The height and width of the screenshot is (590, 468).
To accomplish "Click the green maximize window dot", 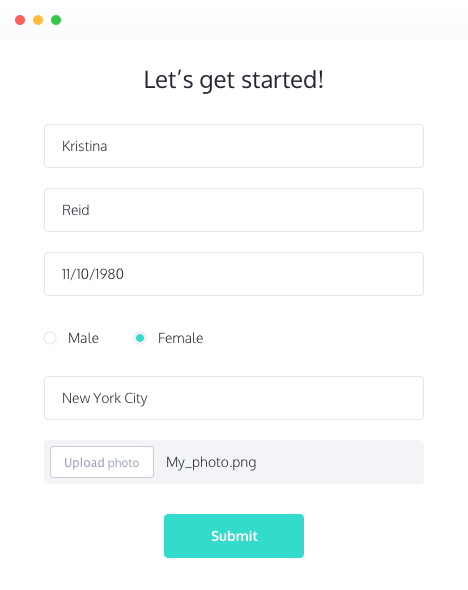I will point(56,20).
